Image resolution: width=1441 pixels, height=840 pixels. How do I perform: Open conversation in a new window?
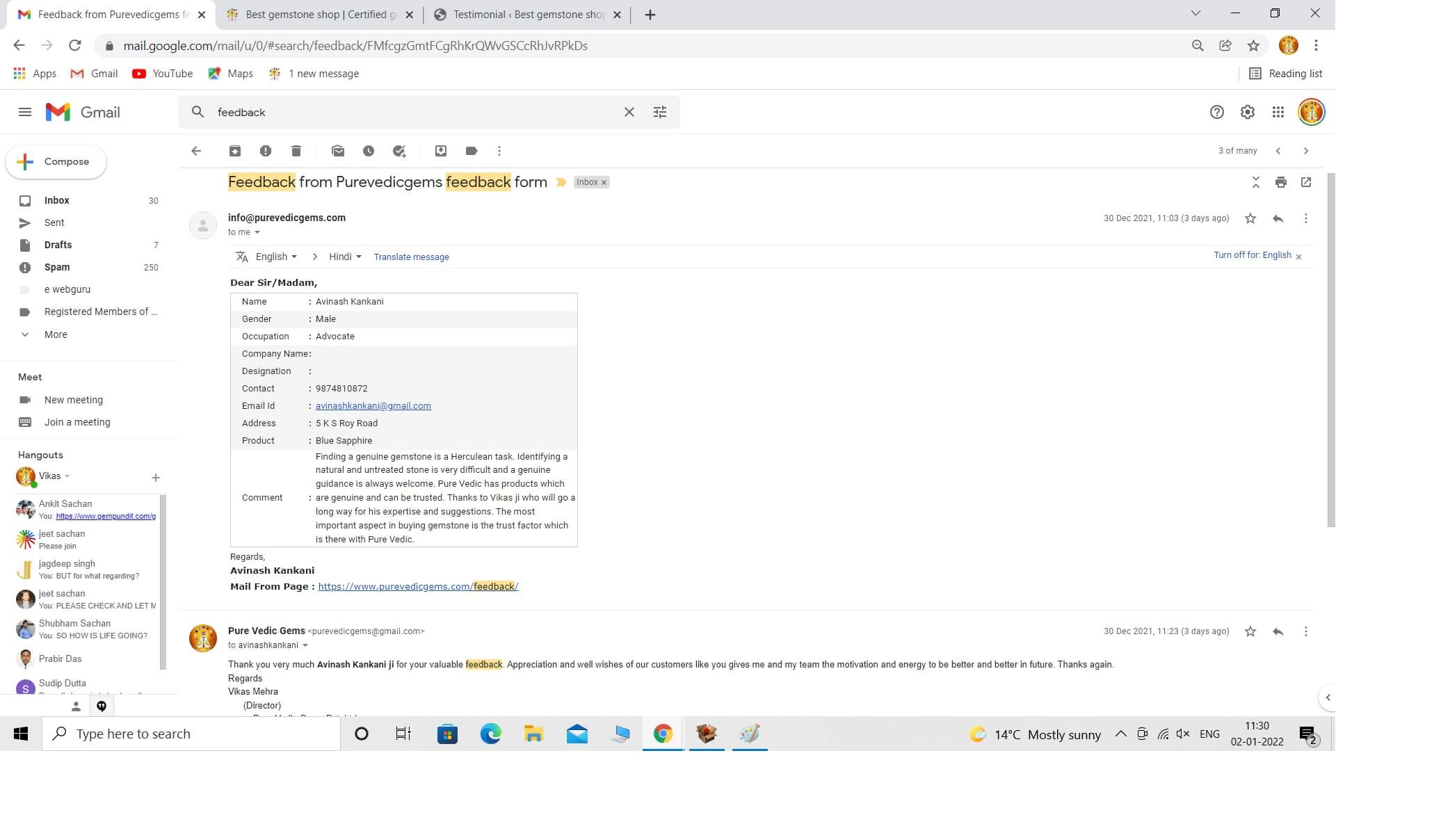[1306, 182]
